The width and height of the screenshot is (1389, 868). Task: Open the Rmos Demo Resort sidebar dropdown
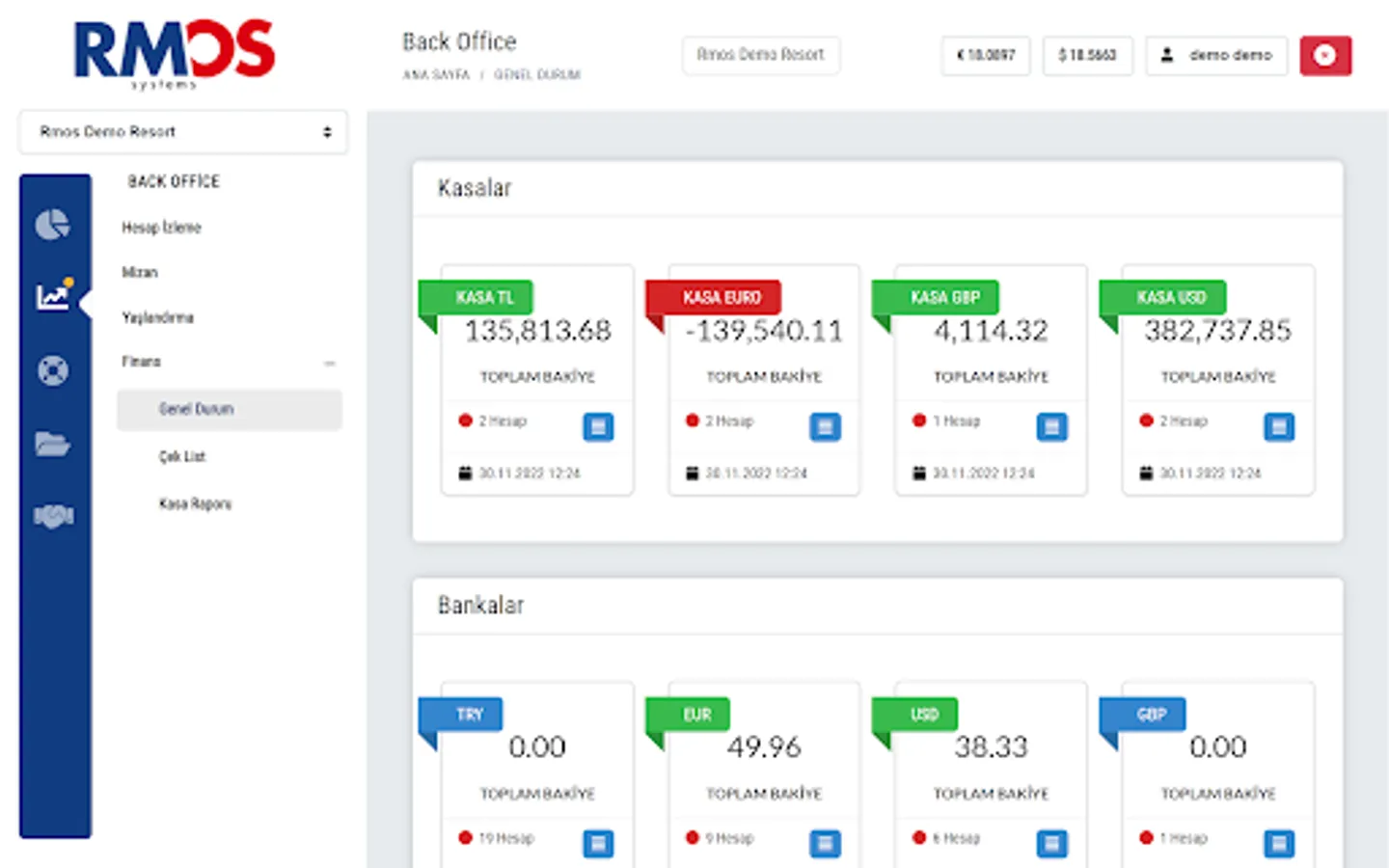183,132
